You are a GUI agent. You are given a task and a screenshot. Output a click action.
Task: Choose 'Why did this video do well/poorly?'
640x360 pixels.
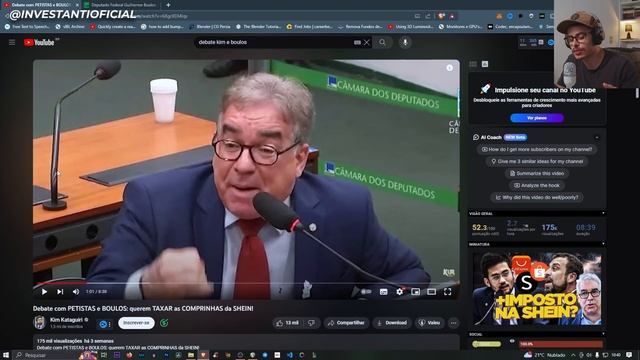[537, 197]
